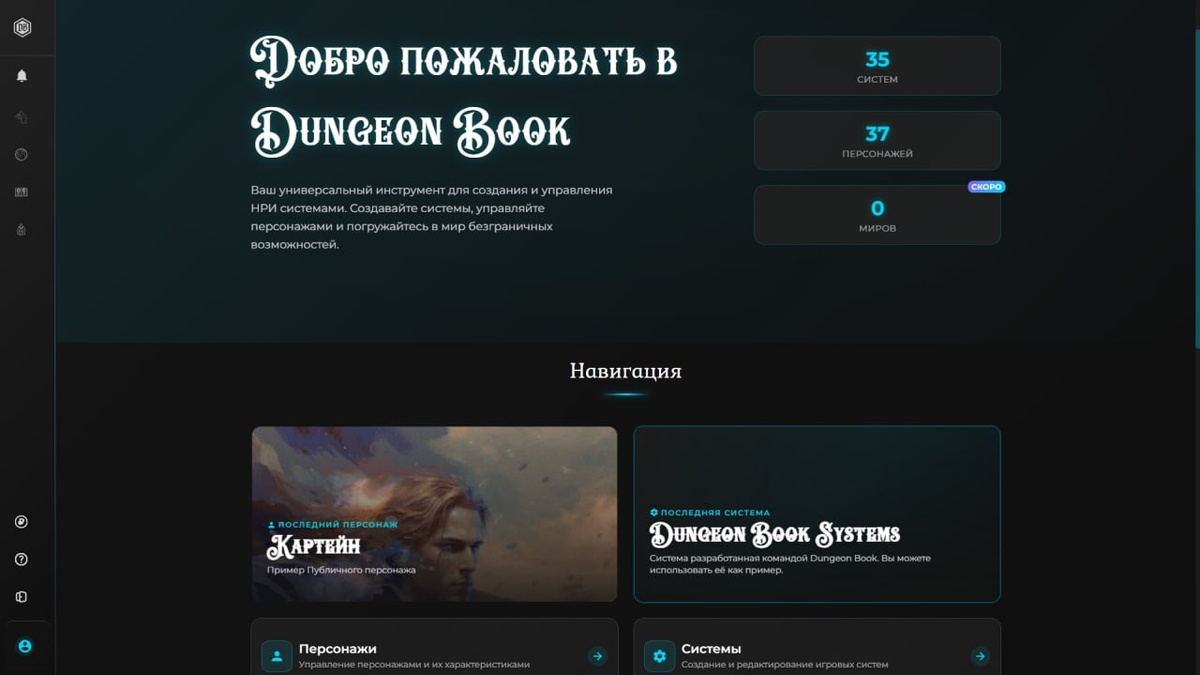
Task: Click the 37 ПЕРСОНАЖЕЙ stats card
Action: click(x=877, y=140)
